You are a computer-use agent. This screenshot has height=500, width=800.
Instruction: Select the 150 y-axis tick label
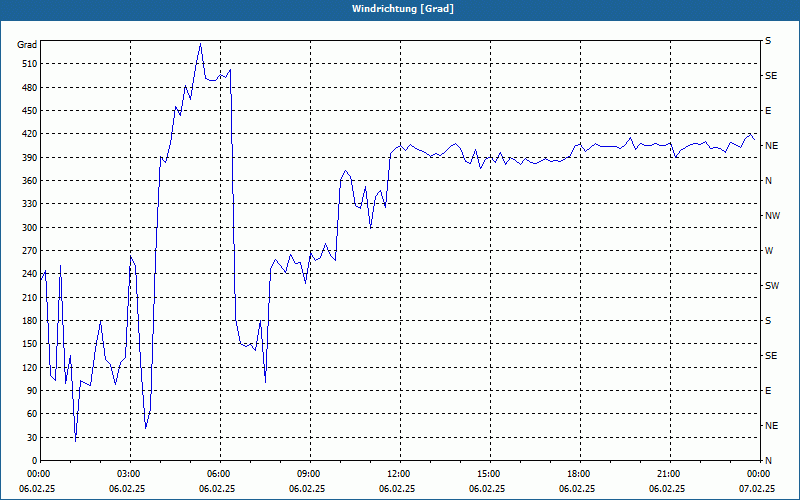point(30,344)
